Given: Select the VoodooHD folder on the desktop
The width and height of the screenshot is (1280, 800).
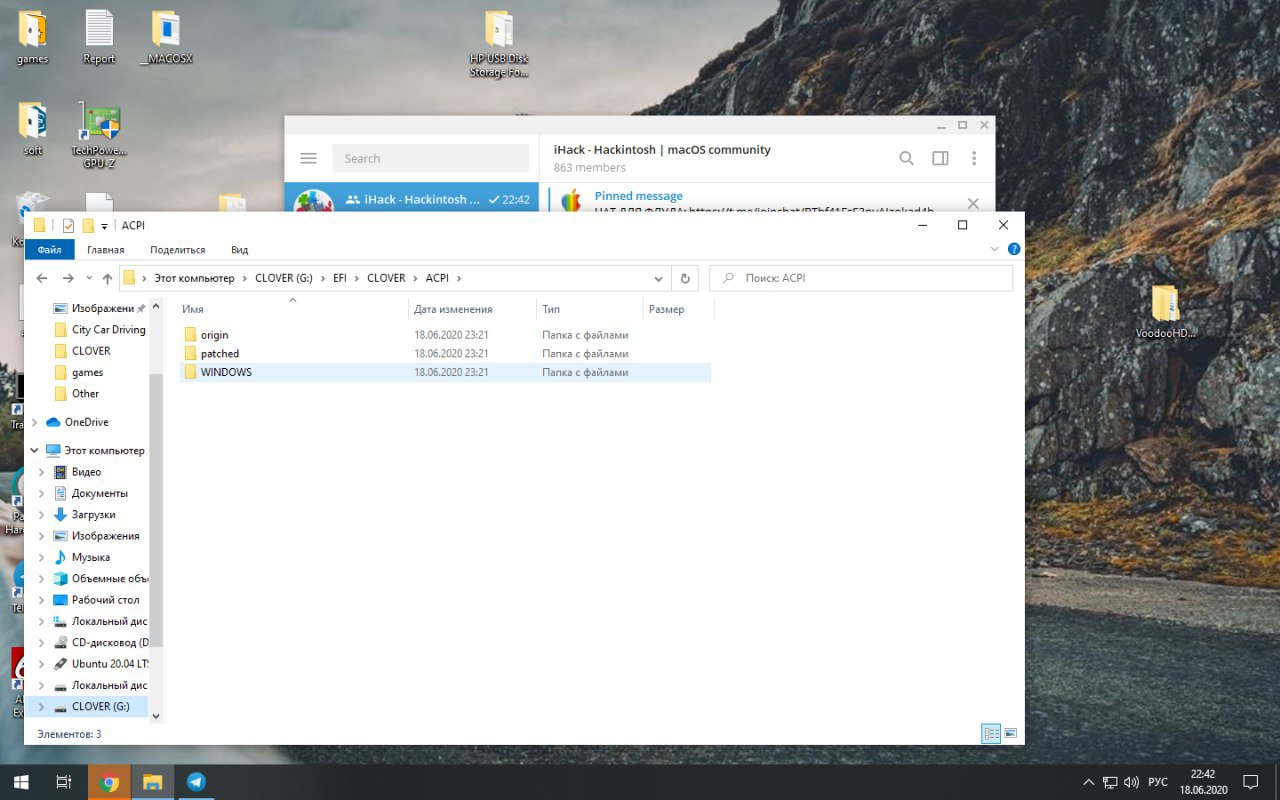Looking at the screenshot, I should 1165,313.
